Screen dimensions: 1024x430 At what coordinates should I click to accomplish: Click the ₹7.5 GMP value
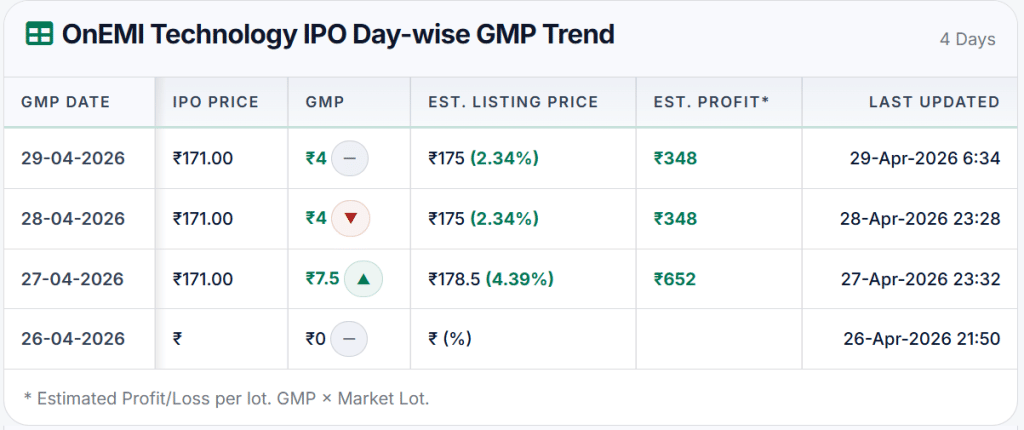pos(323,279)
